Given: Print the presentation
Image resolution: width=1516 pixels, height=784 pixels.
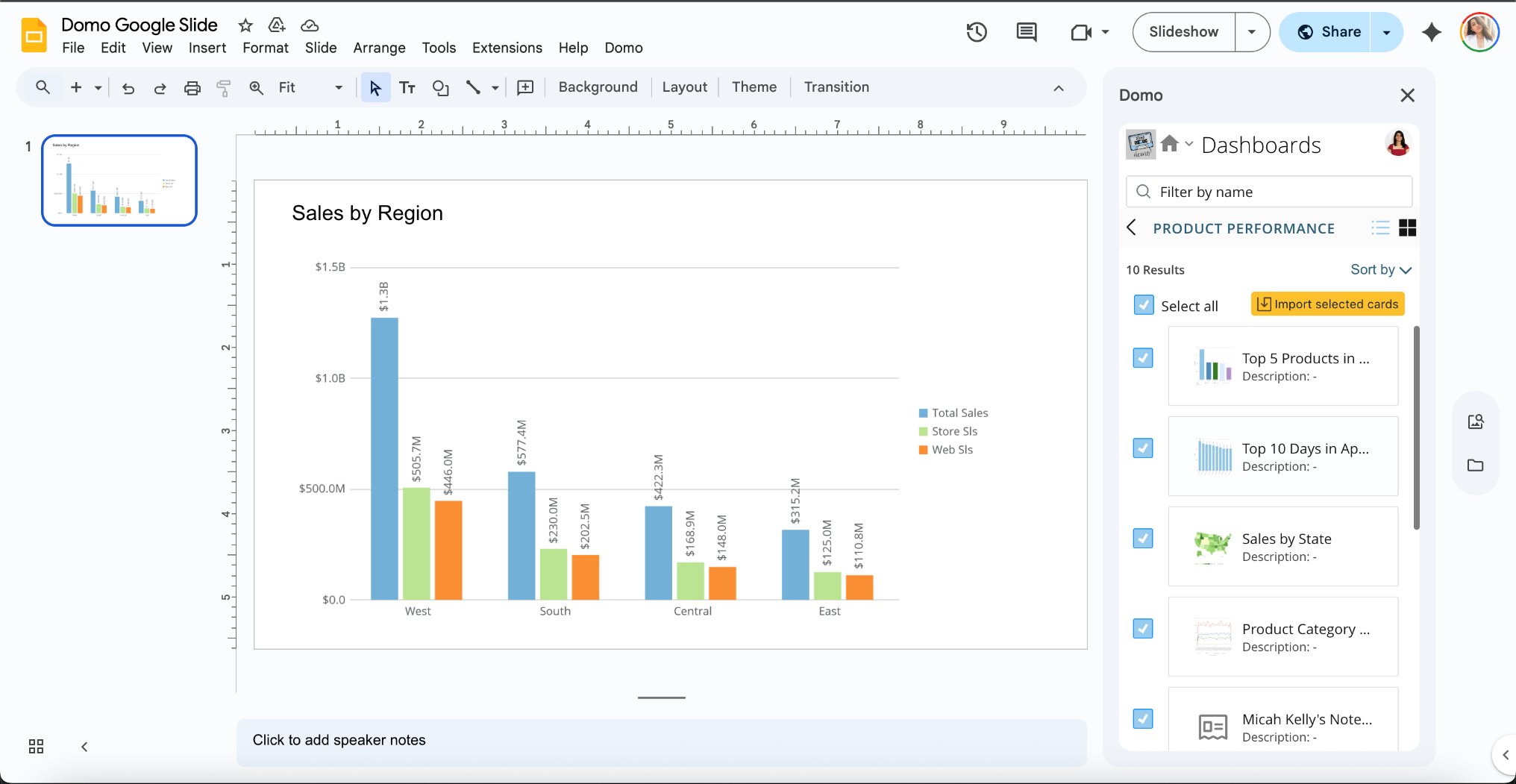Looking at the screenshot, I should pos(192,88).
